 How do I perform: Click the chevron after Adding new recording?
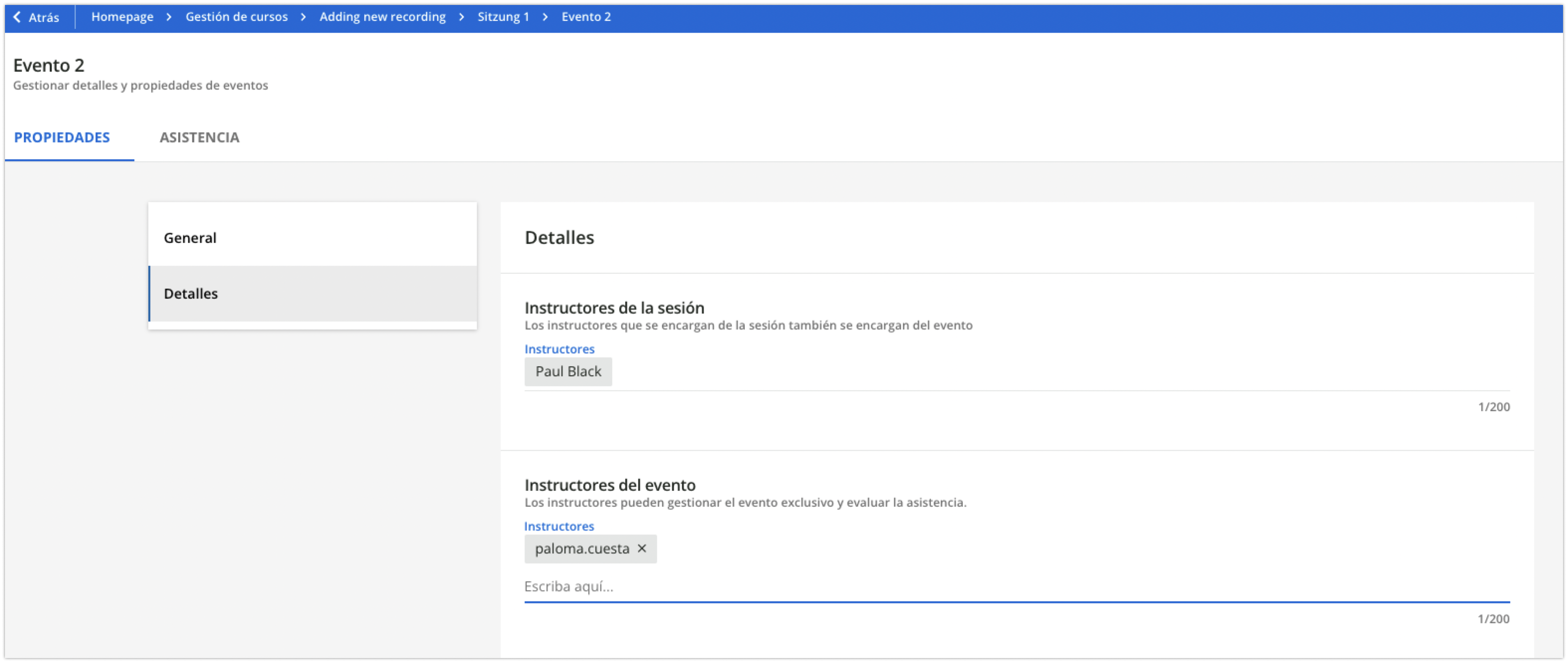point(461,17)
